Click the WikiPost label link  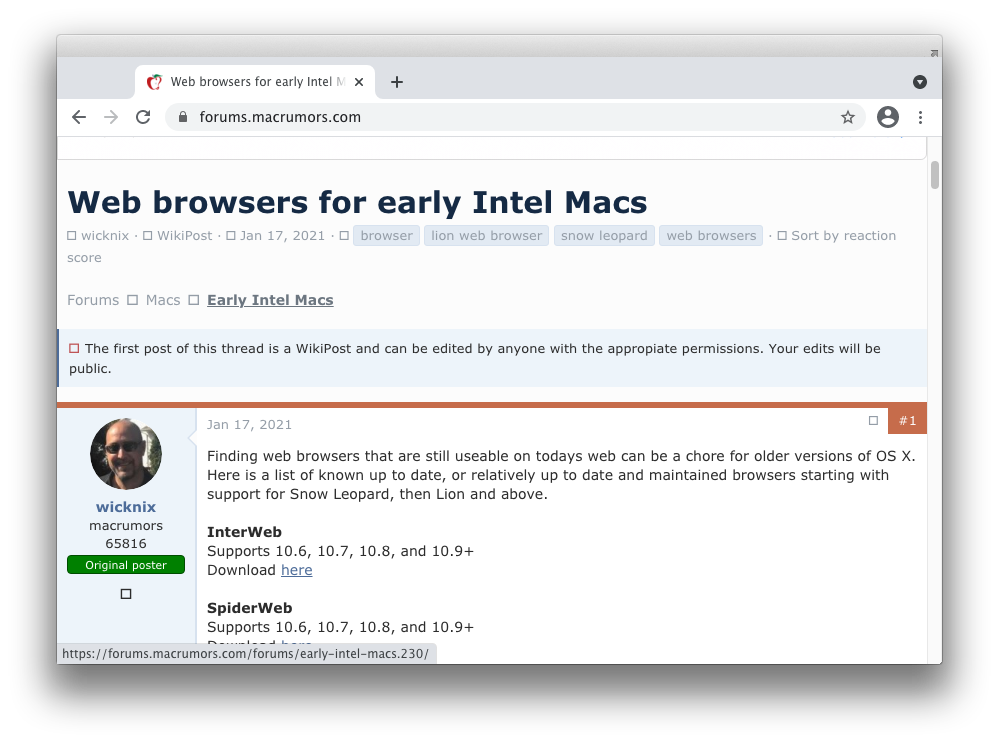coord(184,236)
